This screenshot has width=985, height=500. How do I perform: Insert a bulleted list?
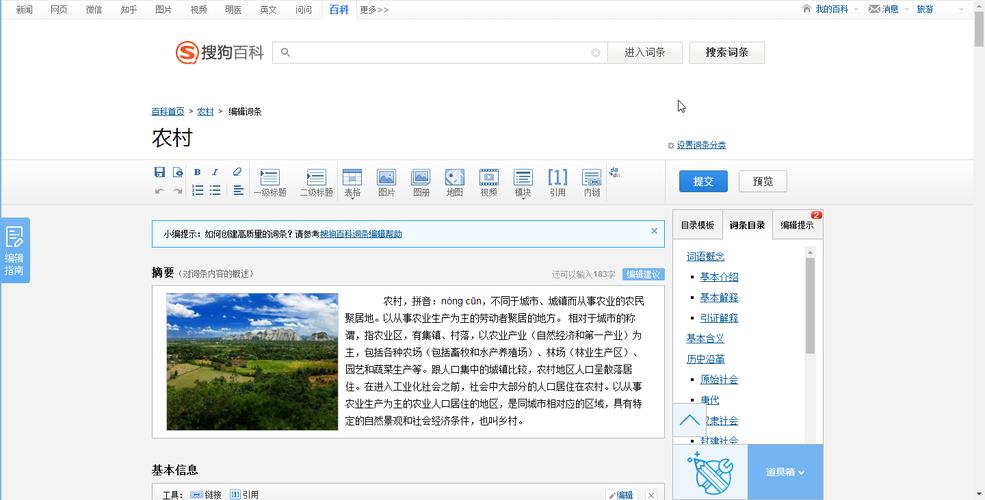(215, 190)
